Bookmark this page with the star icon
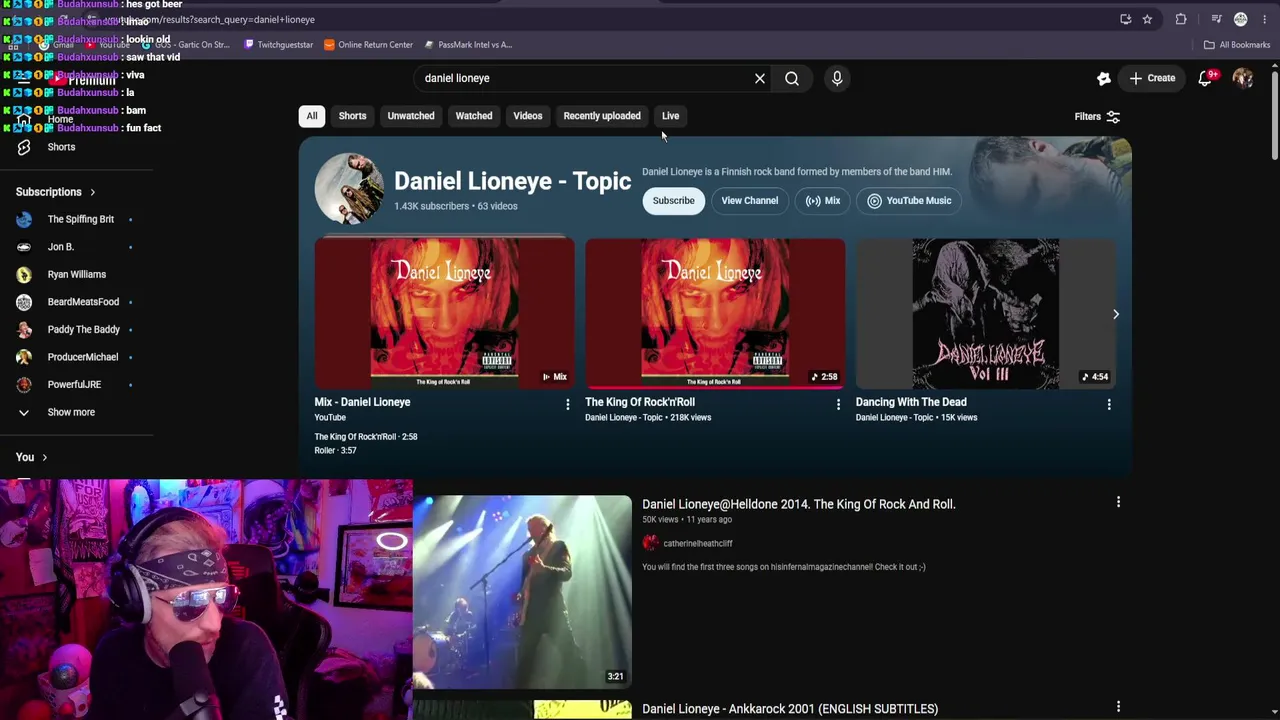Screen dimensions: 1280x720 (1147, 19)
